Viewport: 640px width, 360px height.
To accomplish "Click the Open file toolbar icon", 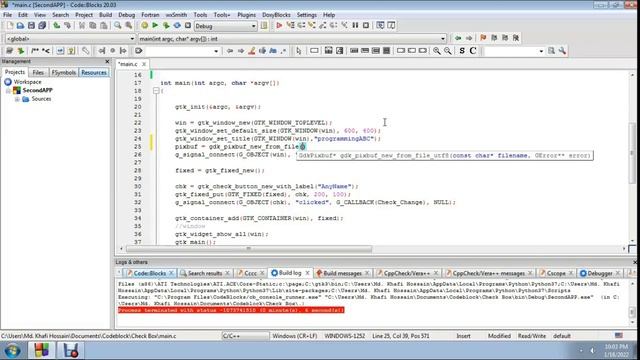I will pos(20,26).
